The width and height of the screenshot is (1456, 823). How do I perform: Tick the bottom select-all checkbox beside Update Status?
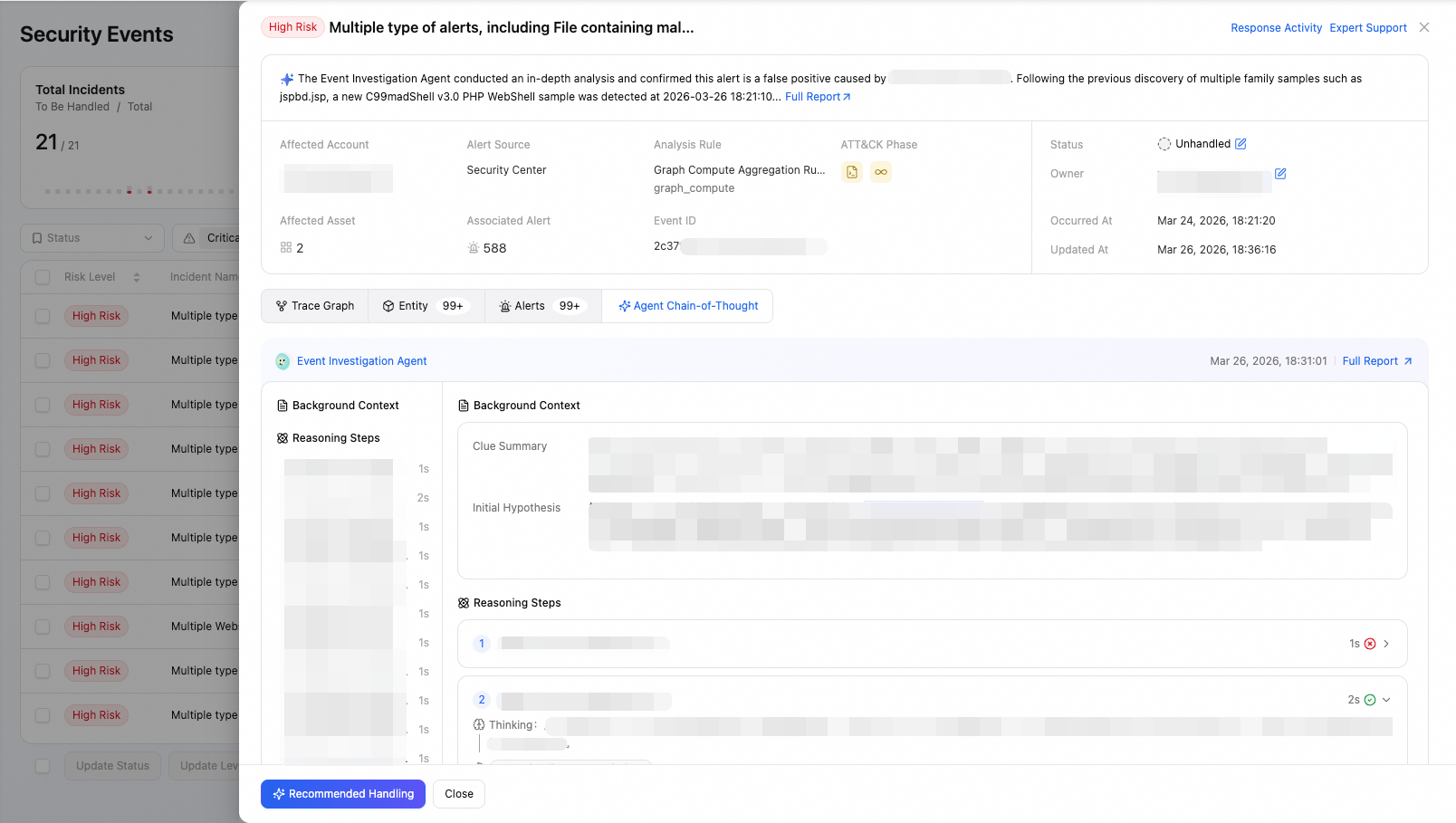click(x=43, y=766)
